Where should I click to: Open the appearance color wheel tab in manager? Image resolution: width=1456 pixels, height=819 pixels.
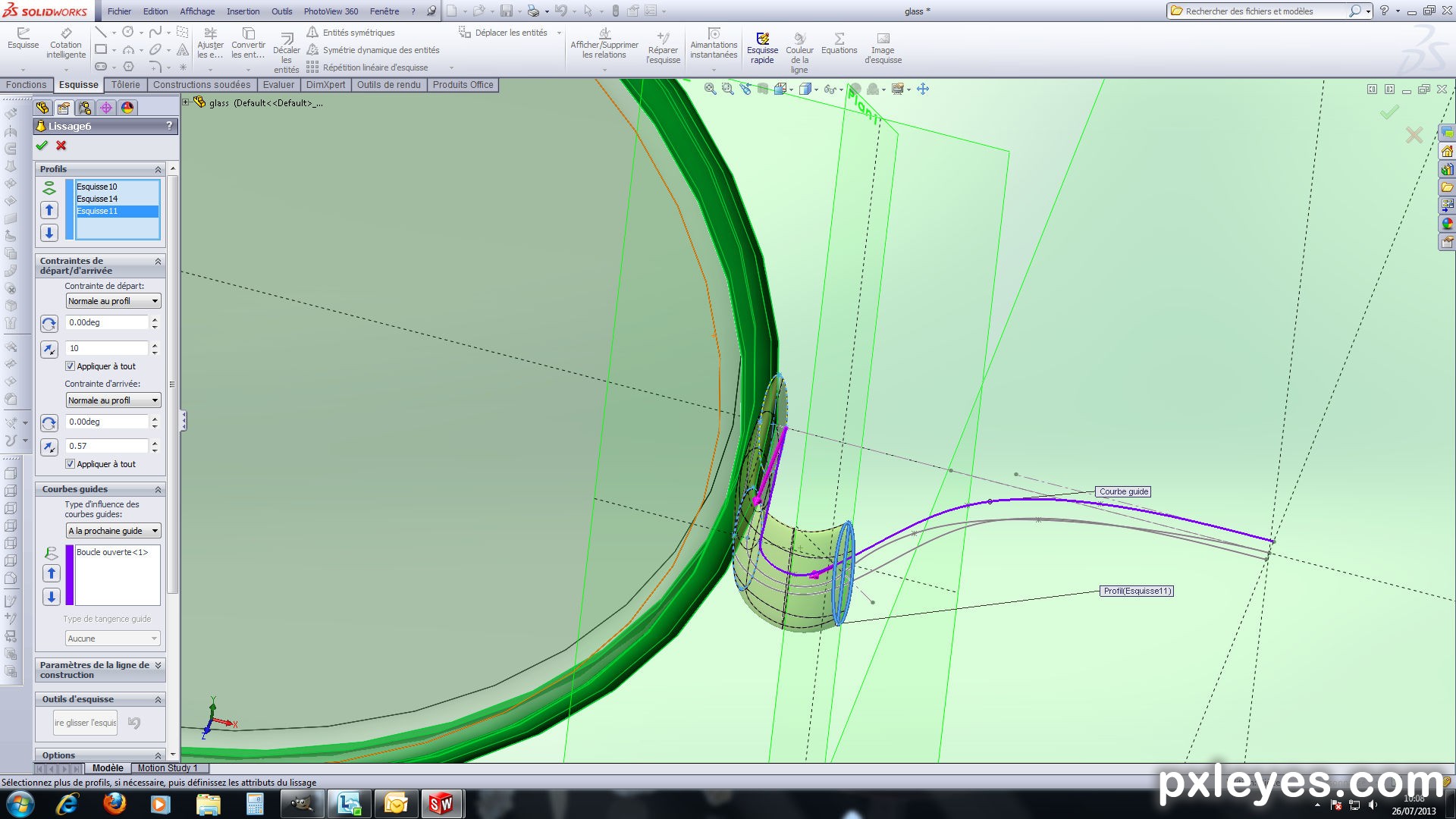pos(127,108)
